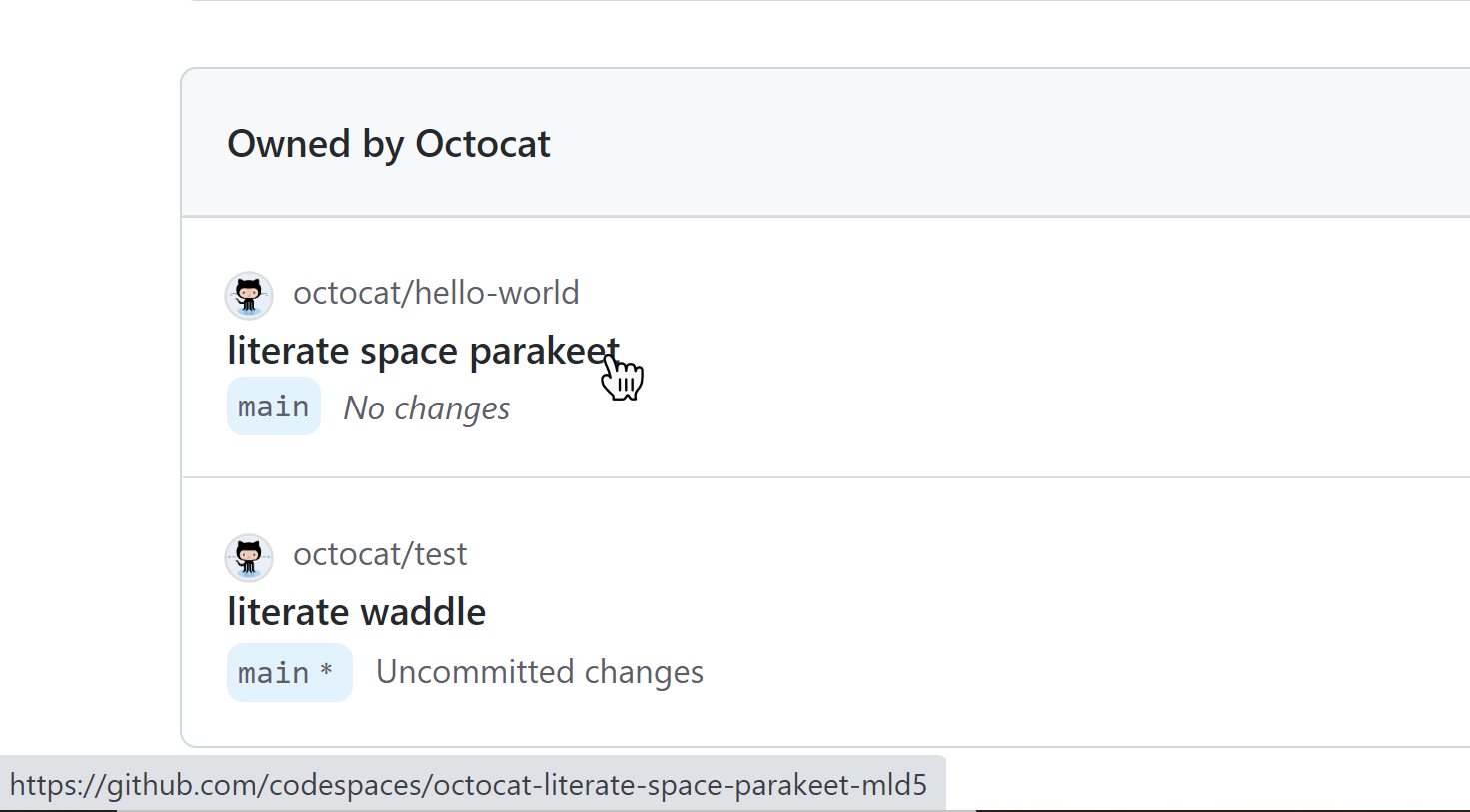Select the second codespace row
This screenshot has width=1470, height=812.
click(700, 609)
